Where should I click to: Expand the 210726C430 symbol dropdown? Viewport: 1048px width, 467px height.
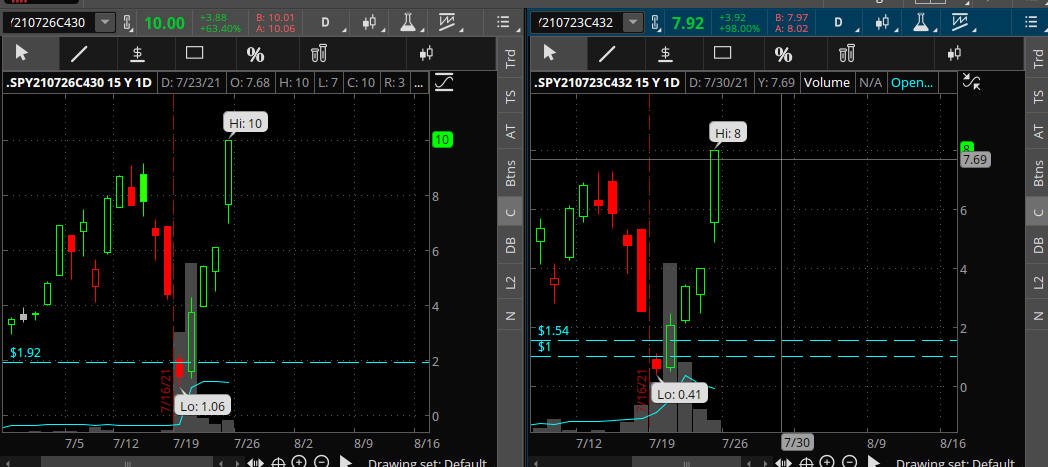(106, 23)
